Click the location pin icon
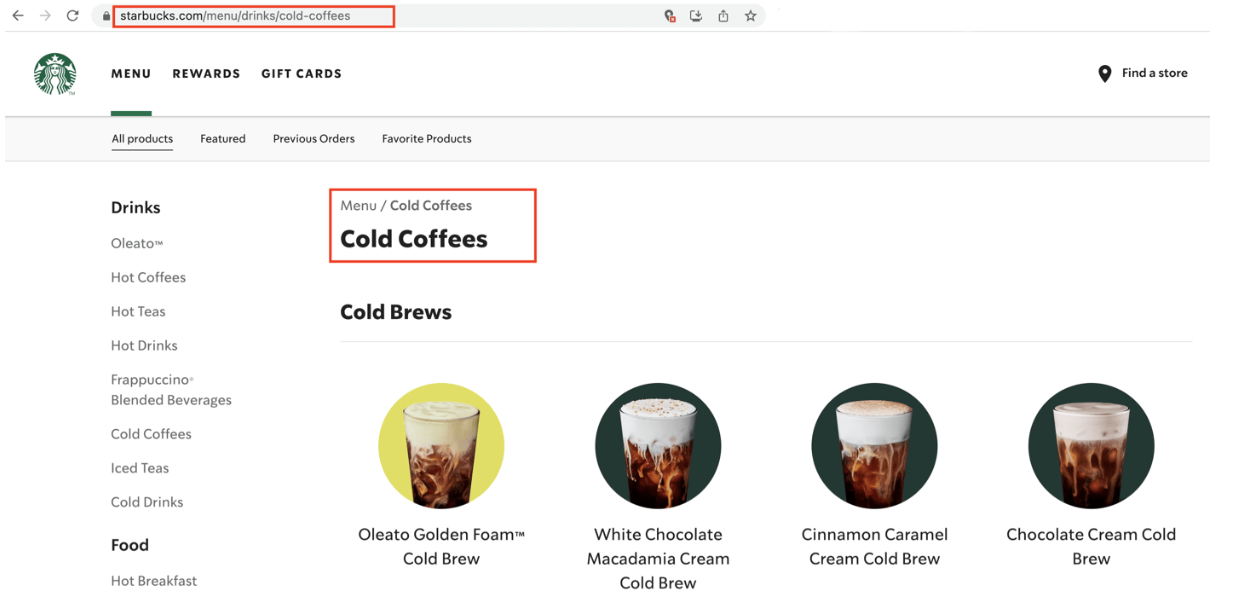The width and height of the screenshot is (1253, 615). 1104,74
